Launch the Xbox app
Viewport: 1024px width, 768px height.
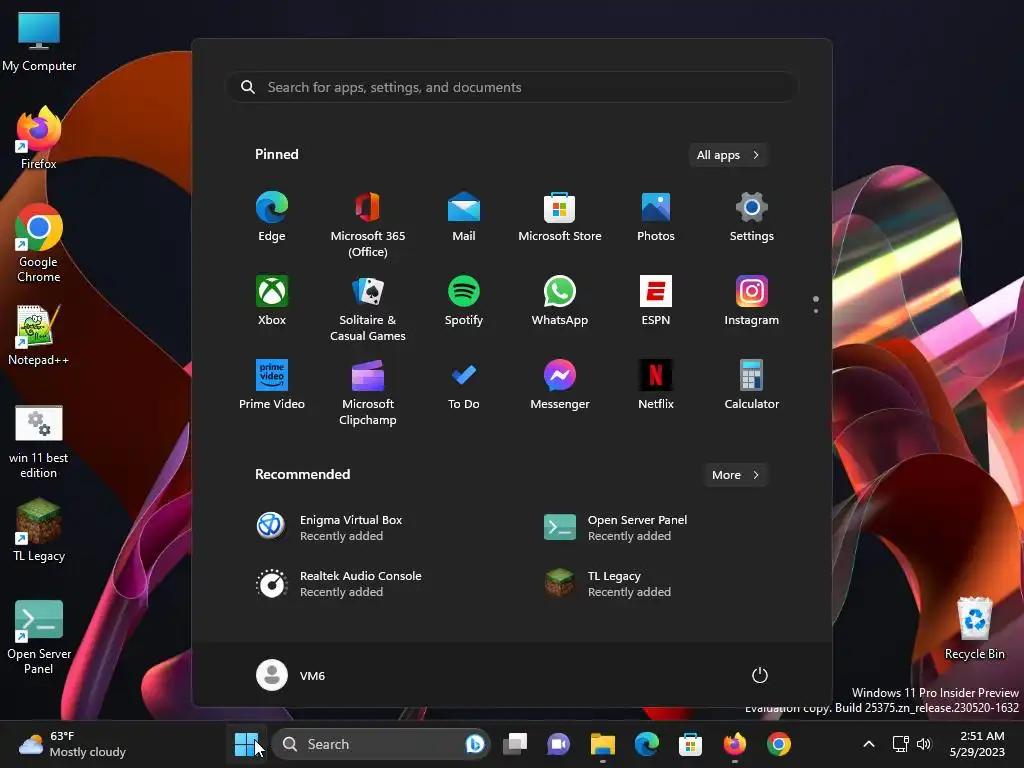(272, 301)
